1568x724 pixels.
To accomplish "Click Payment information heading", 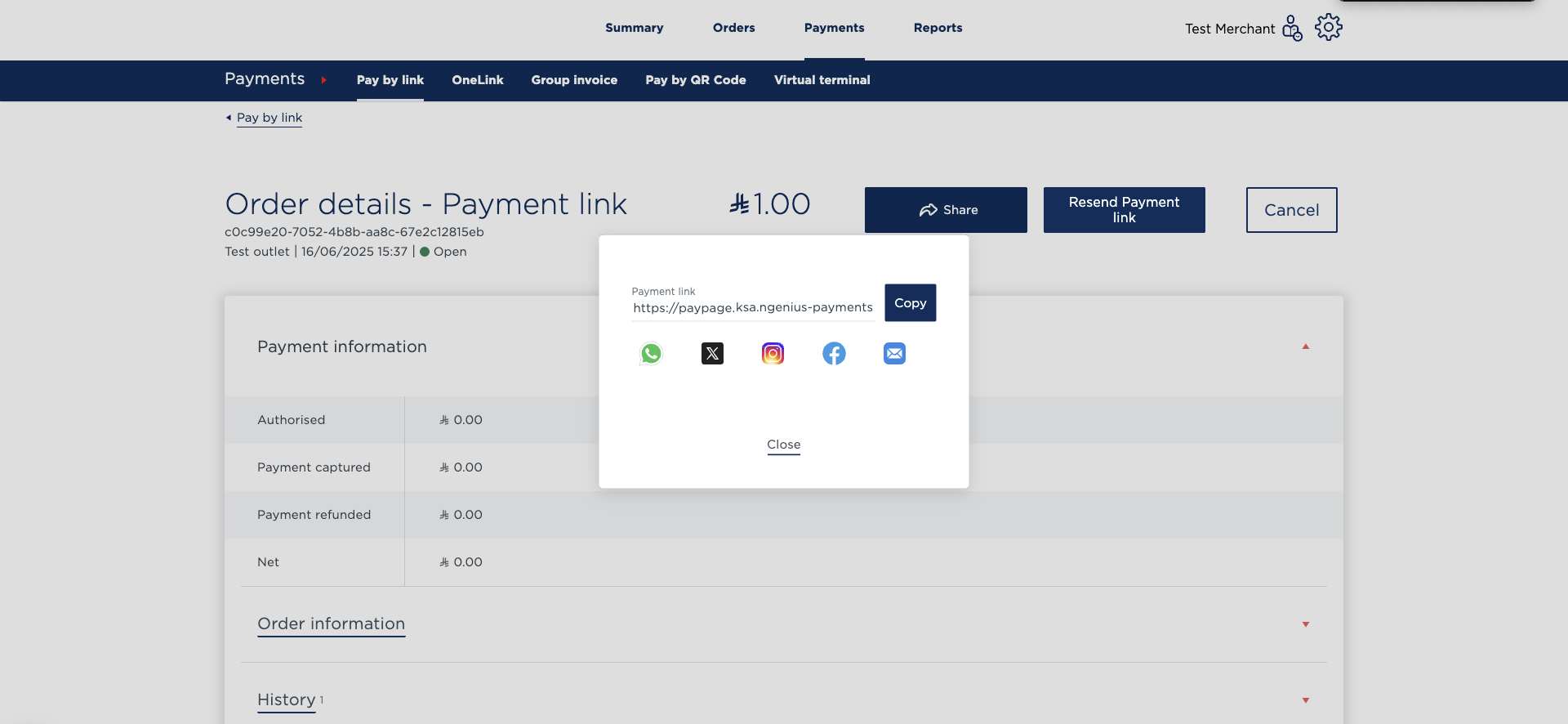I will [x=342, y=346].
